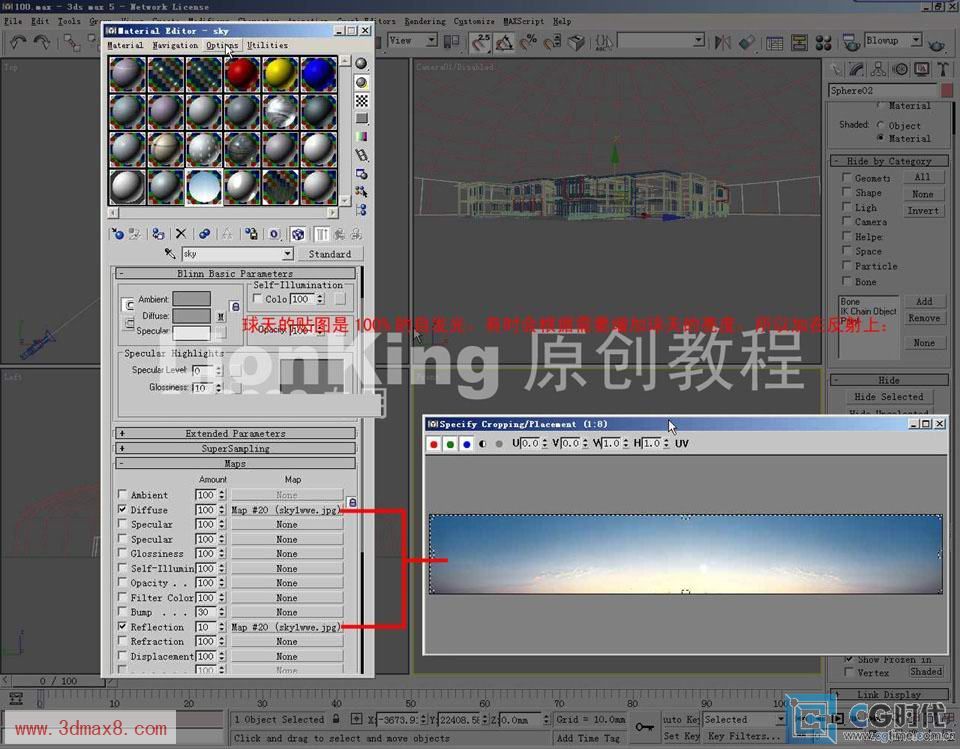Click Diffuse Map #20 skylwve.jpg button
The image size is (960, 749).
click(287, 510)
